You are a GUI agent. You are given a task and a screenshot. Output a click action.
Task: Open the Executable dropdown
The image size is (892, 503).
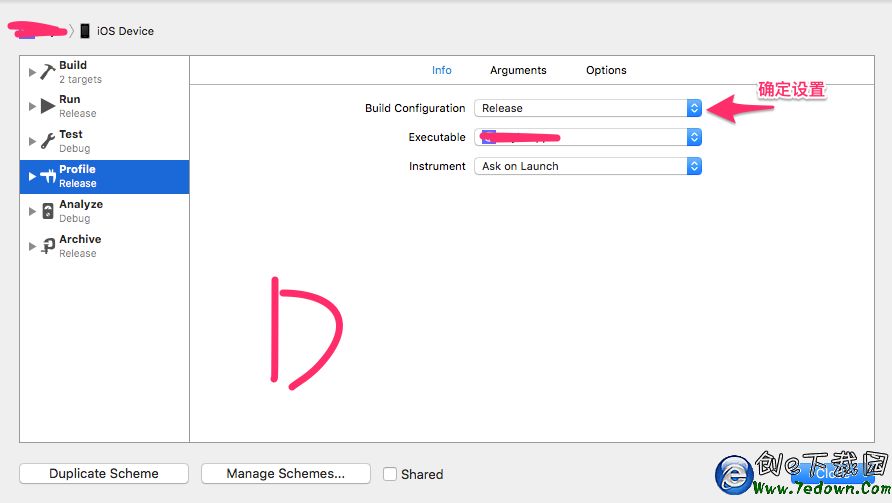(588, 137)
